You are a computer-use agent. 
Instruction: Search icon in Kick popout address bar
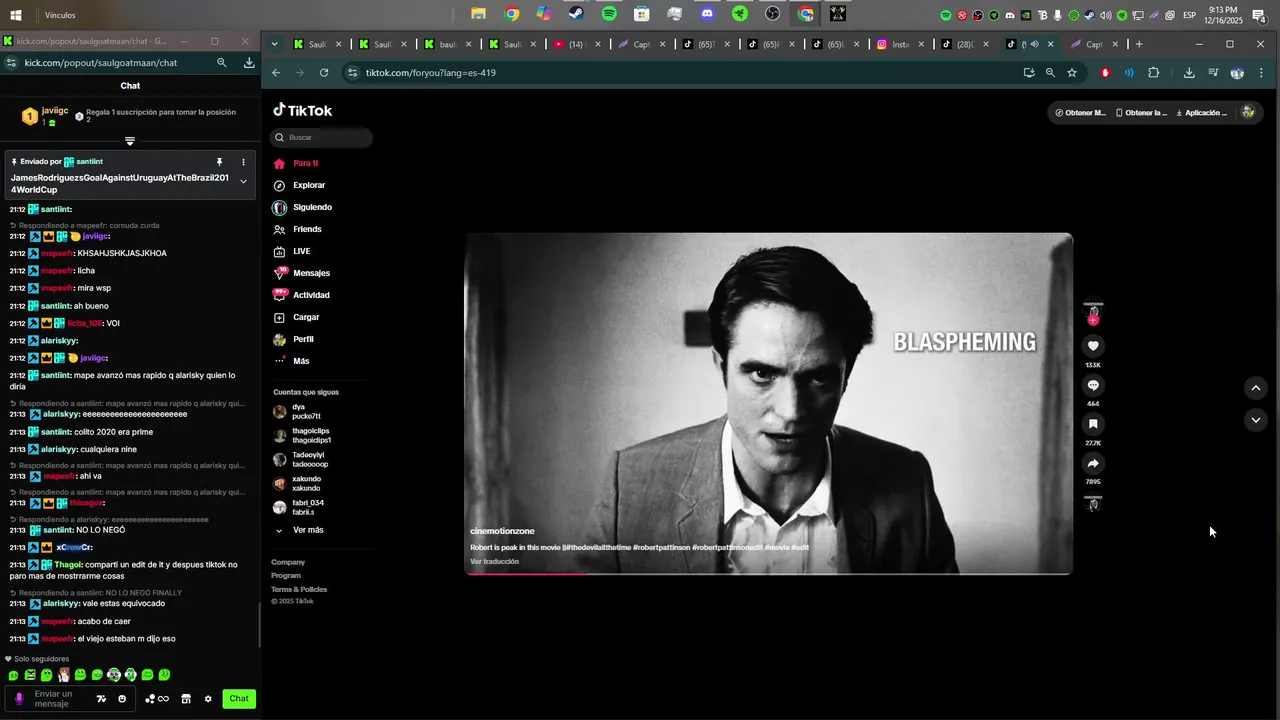[222, 62]
